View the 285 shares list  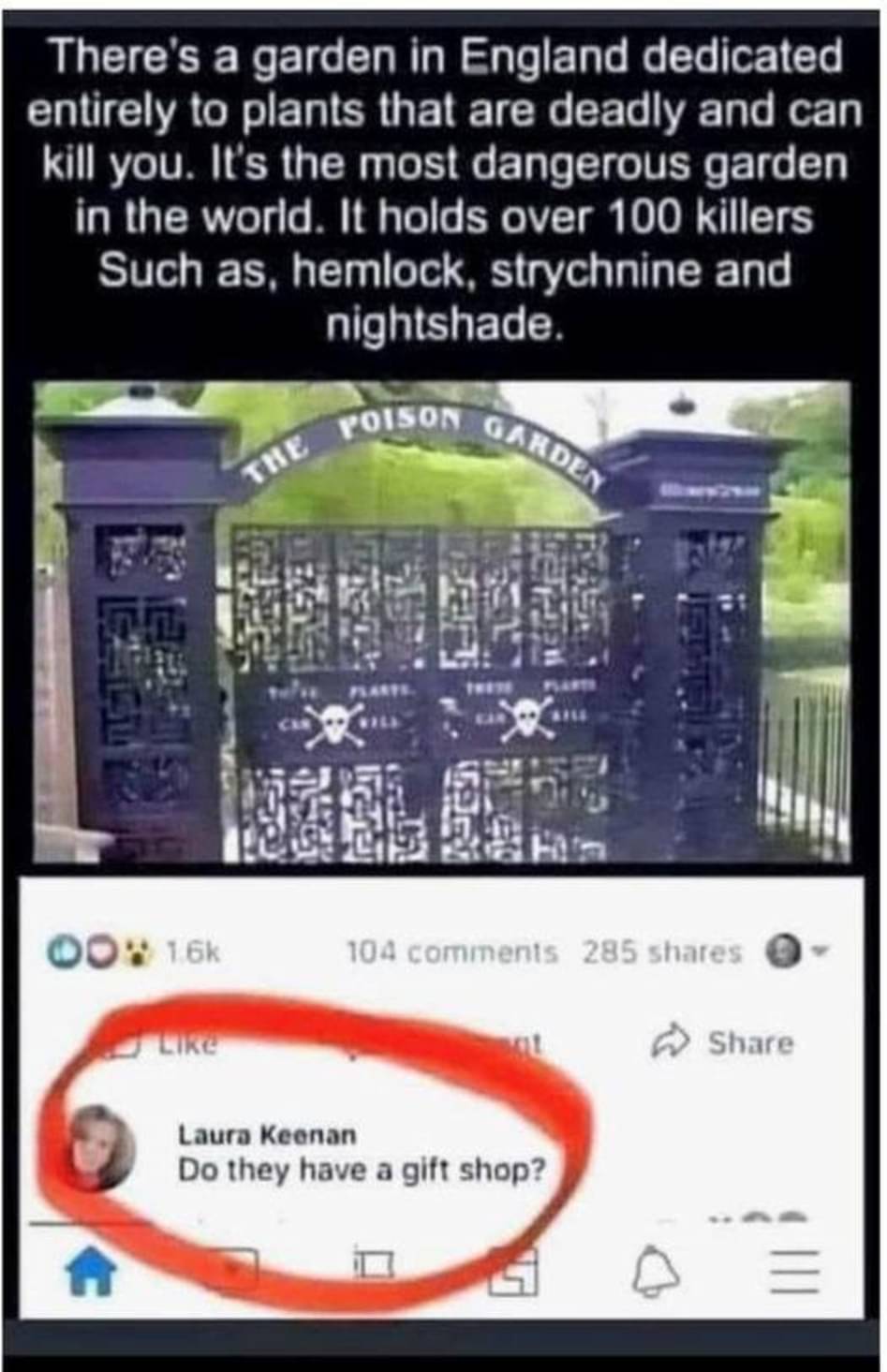coord(662,952)
